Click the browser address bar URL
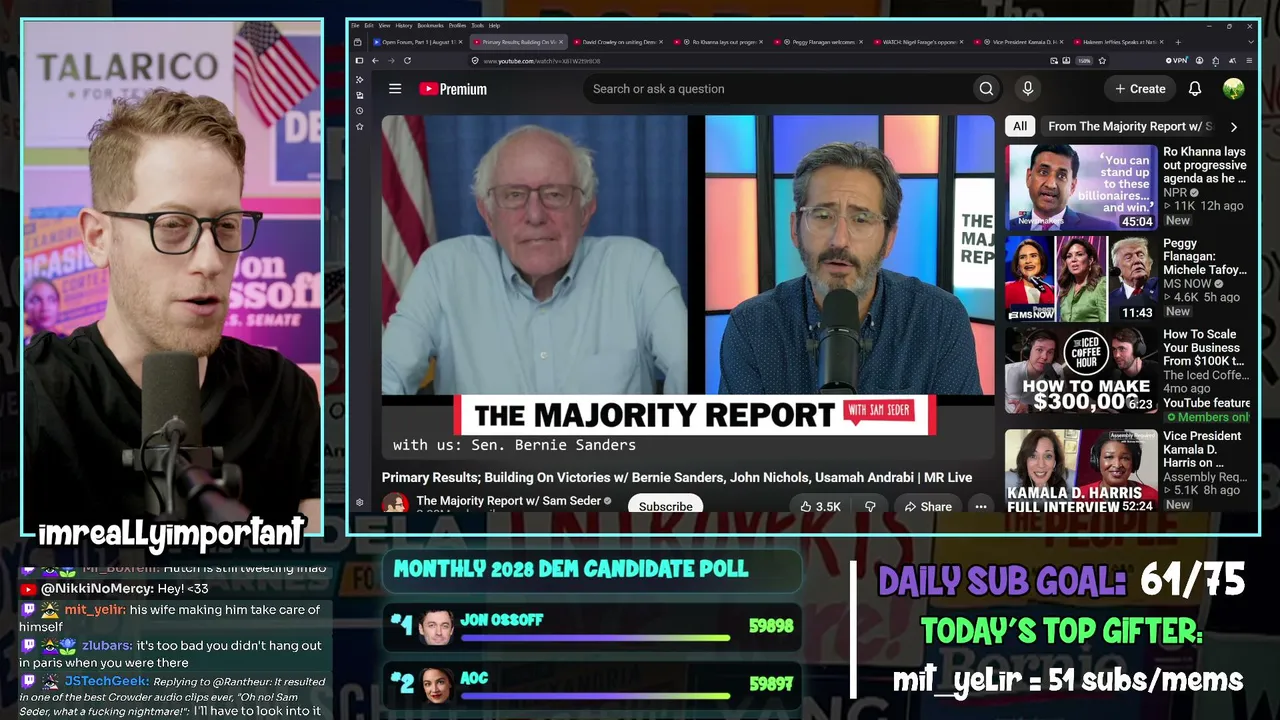Viewport: 1280px width, 720px height. (541, 61)
